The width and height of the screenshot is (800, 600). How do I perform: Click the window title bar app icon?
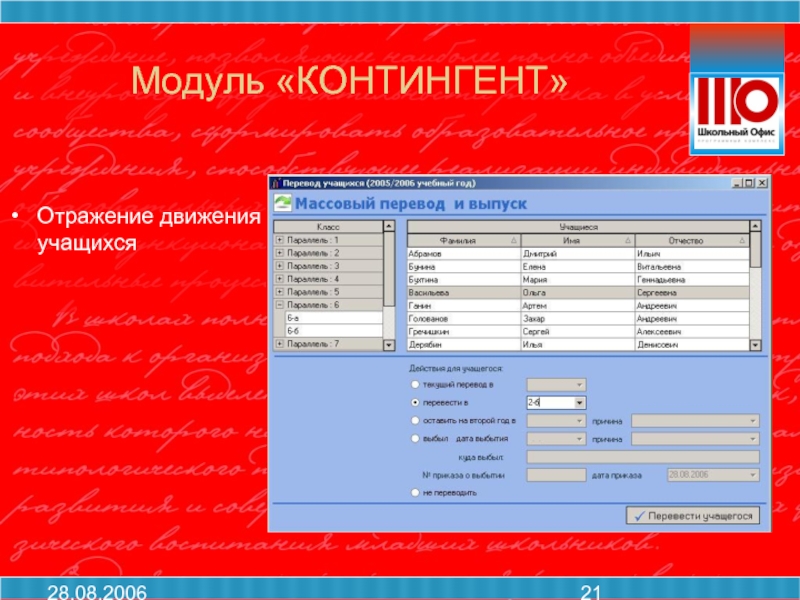click(276, 183)
